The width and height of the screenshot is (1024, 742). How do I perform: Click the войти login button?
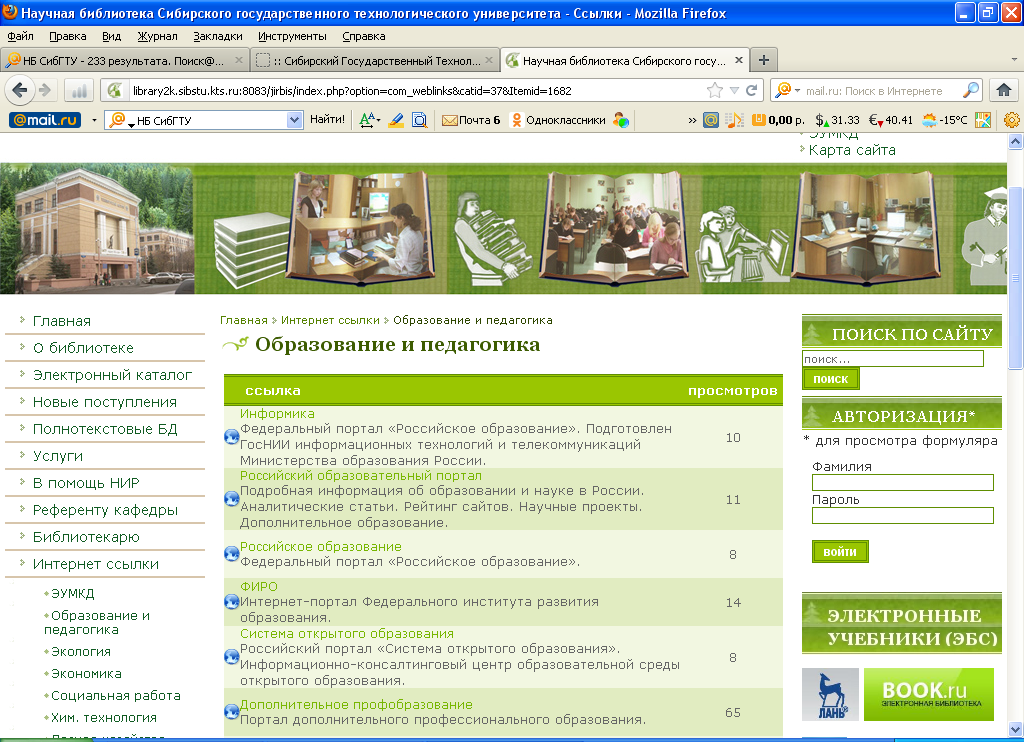click(x=840, y=551)
